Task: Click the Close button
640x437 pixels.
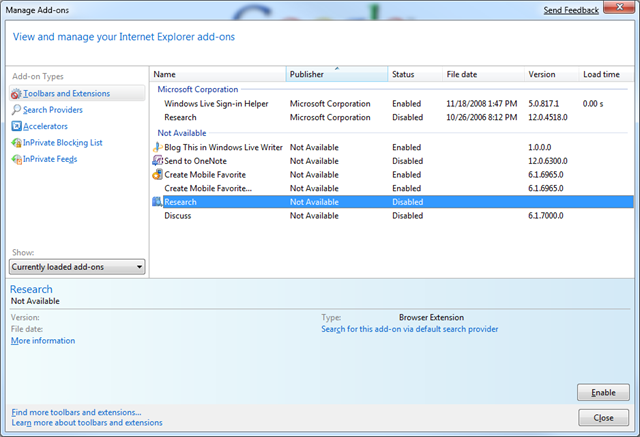Action: (x=603, y=418)
